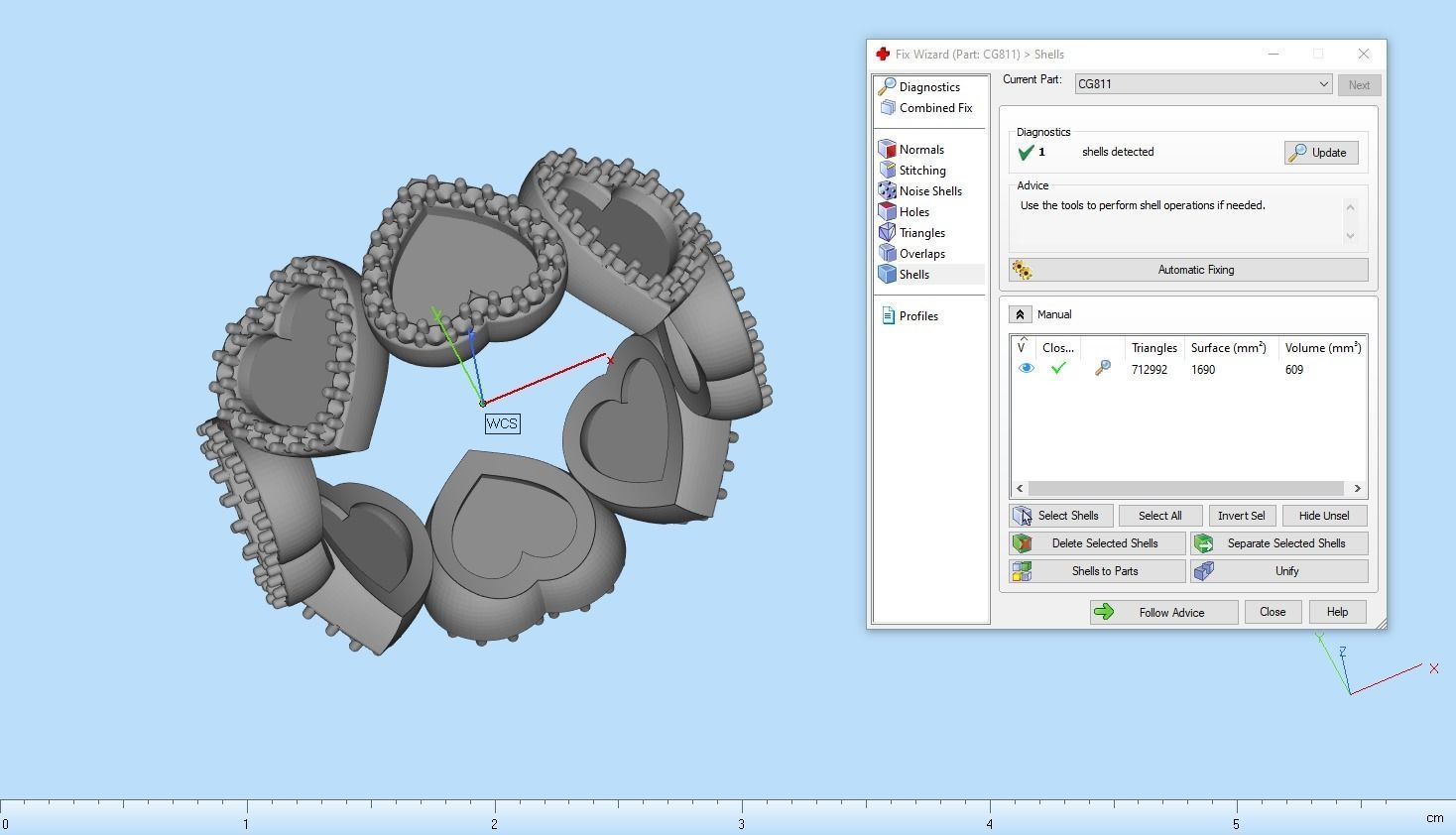Collapse the Manual section

[x=1020, y=314]
